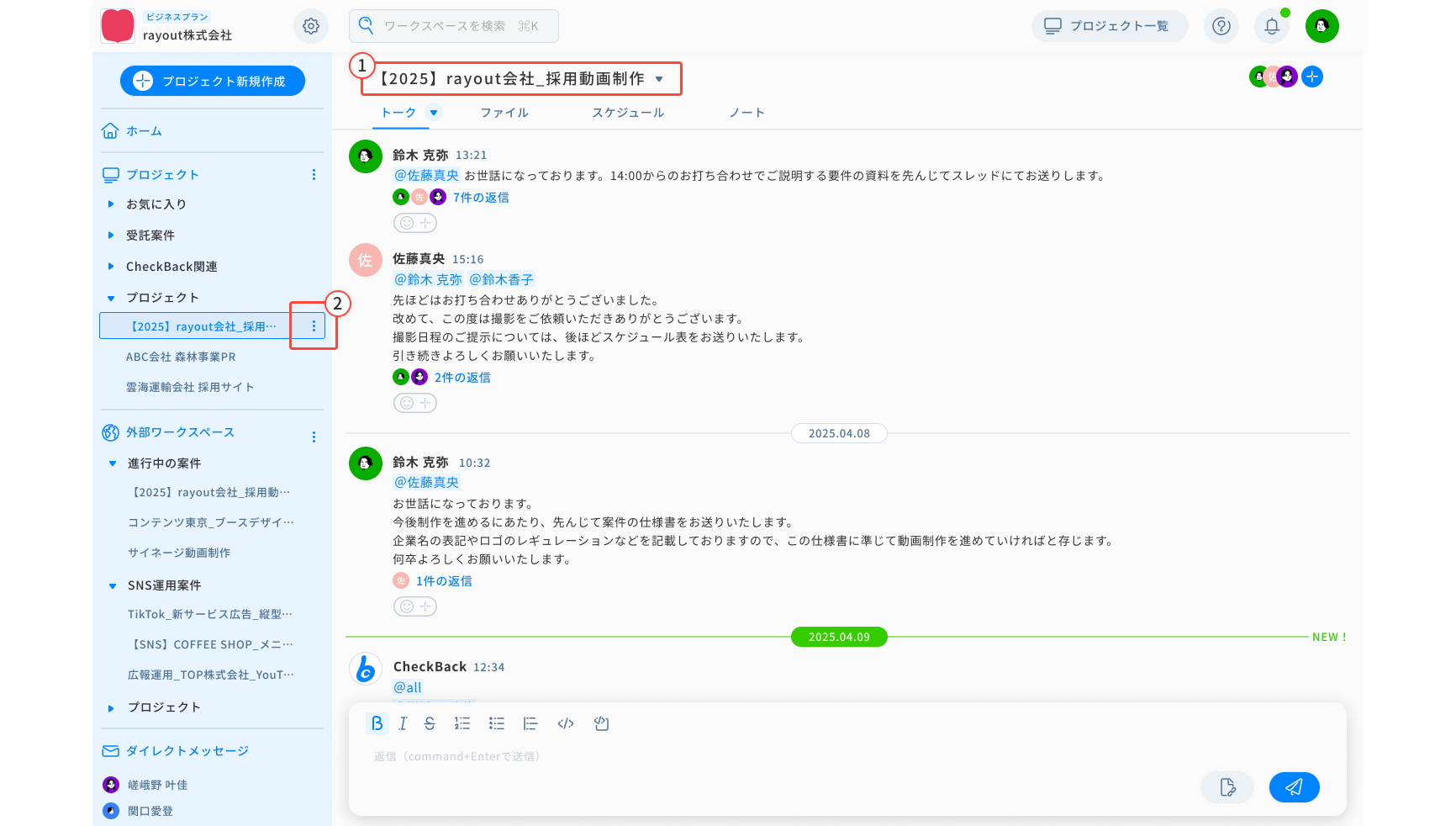
Task: Open 【SNS】COFFEE SHOP_メニ… project
Action: tap(211, 644)
